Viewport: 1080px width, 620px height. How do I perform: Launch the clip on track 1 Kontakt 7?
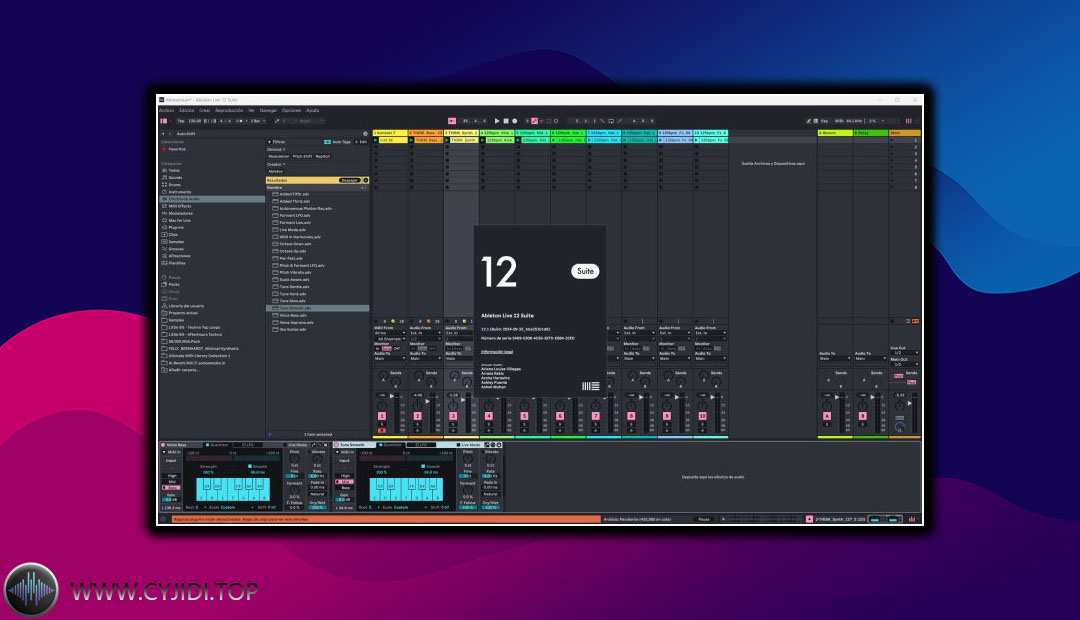coord(376,140)
